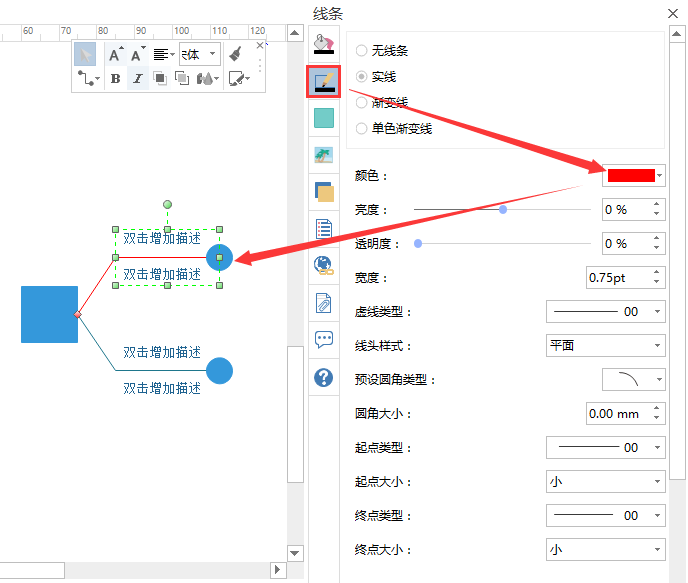Viewport: 688px width, 583px height.
Task: Decrease font size with smaller A icon
Action: pyautogui.click(x=138, y=54)
